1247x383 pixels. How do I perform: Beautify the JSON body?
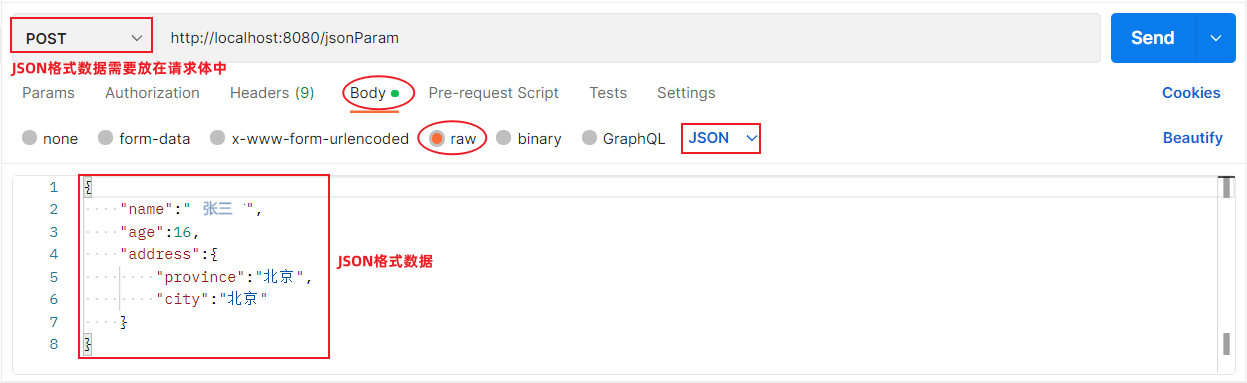point(1193,138)
